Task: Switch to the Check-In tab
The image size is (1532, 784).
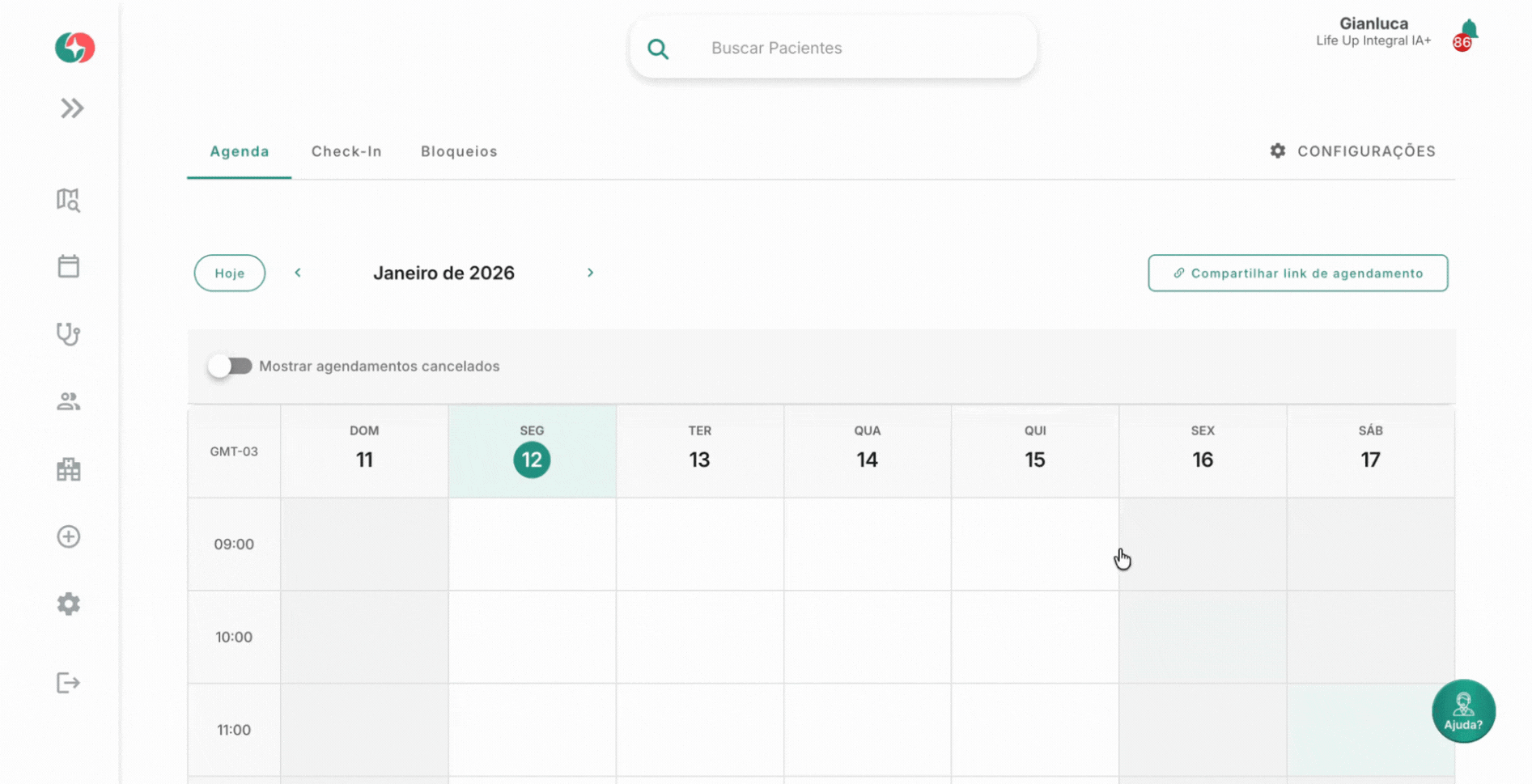Action: pos(346,151)
